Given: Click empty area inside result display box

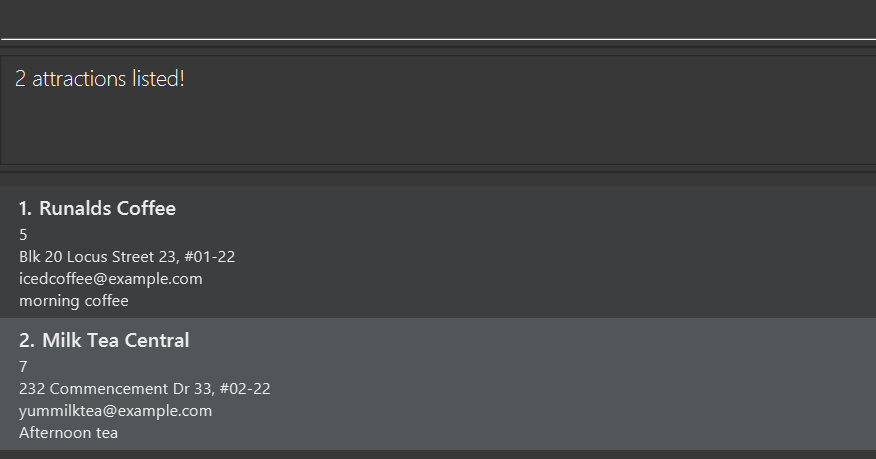Looking at the screenshot, I should click(x=500, y=125).
